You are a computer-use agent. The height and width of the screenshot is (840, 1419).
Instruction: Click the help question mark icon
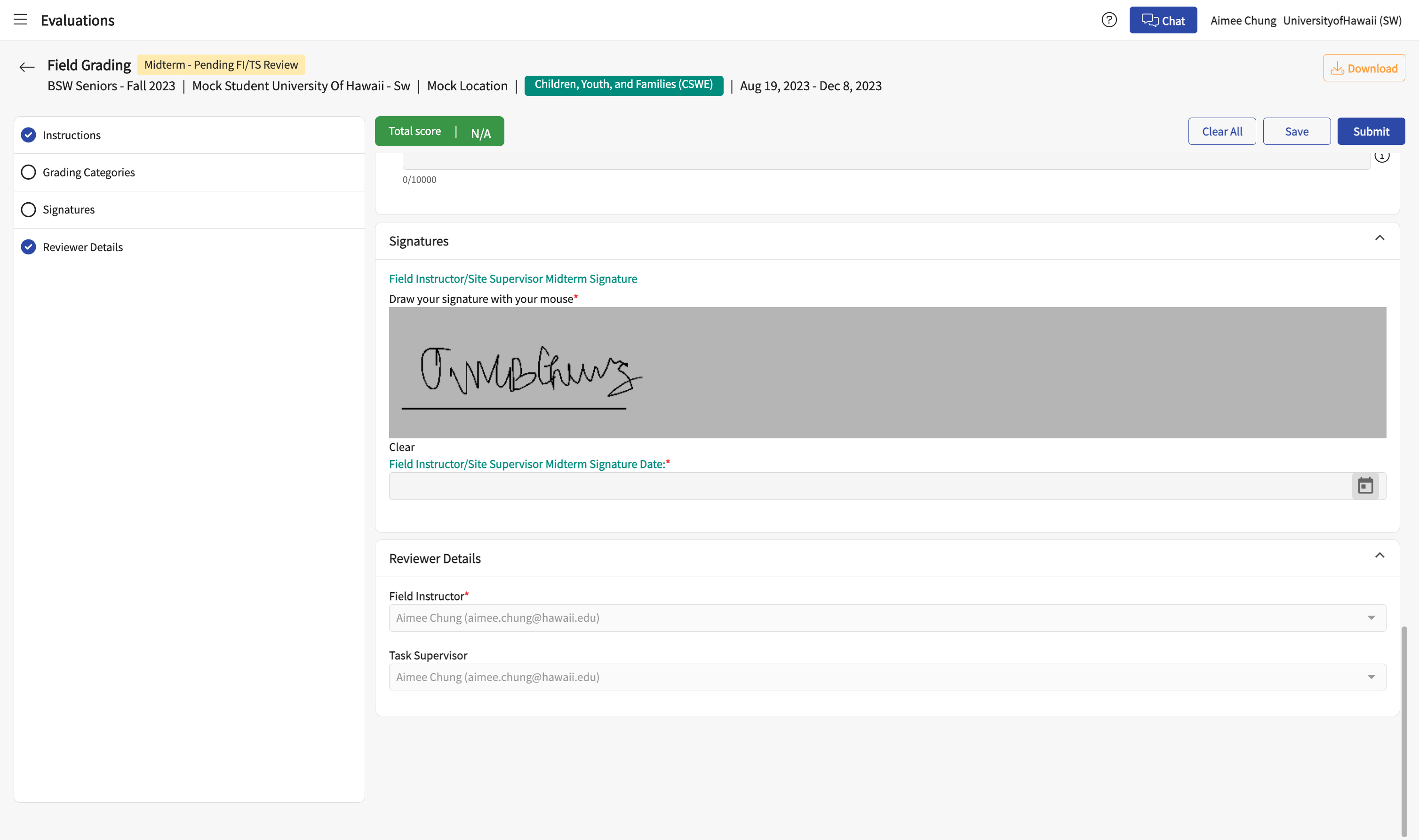pos(1108,20)
